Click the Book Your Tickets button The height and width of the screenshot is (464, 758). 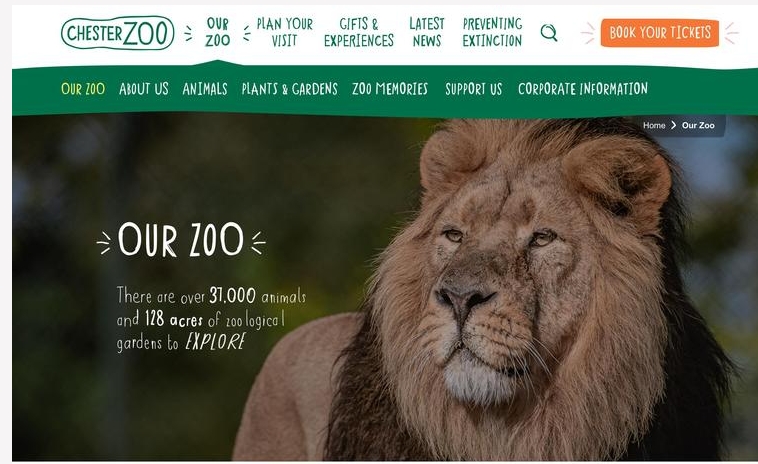(x=659, y=33)
